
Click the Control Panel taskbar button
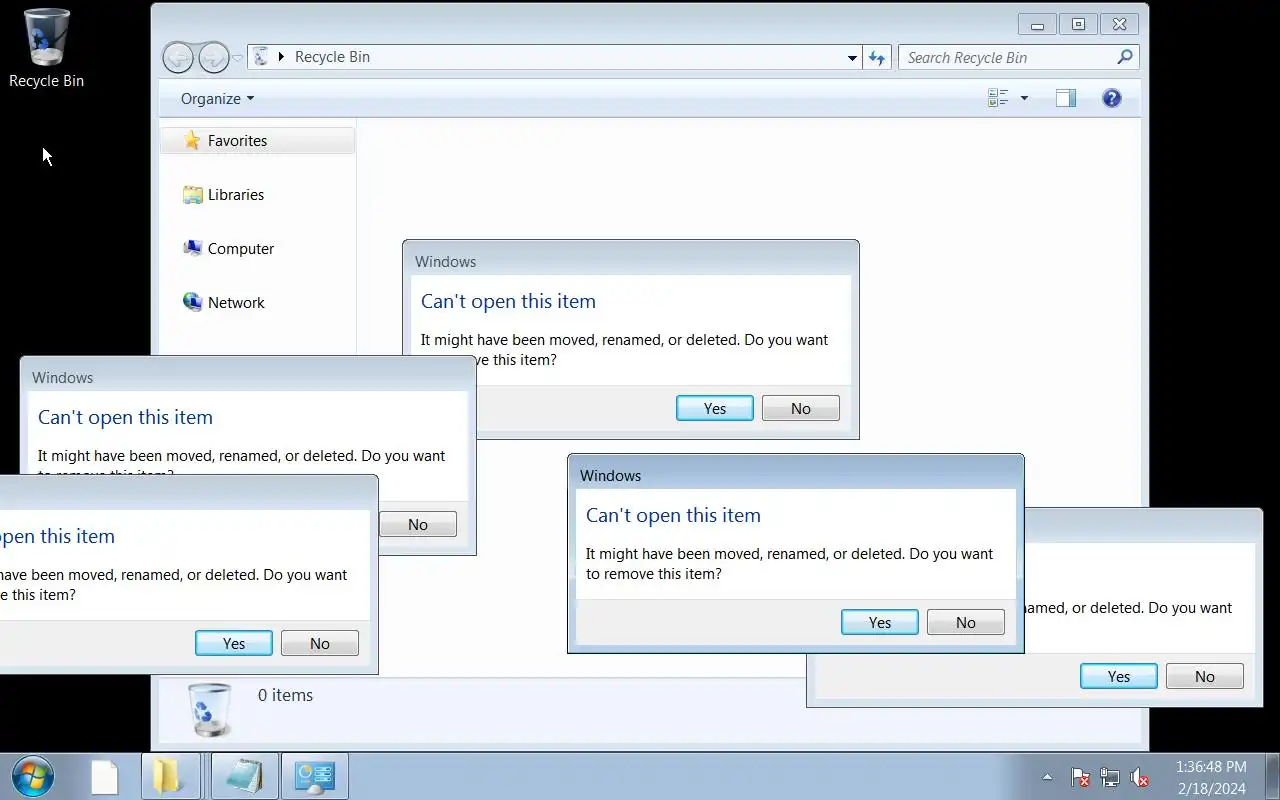click(314, 776)
